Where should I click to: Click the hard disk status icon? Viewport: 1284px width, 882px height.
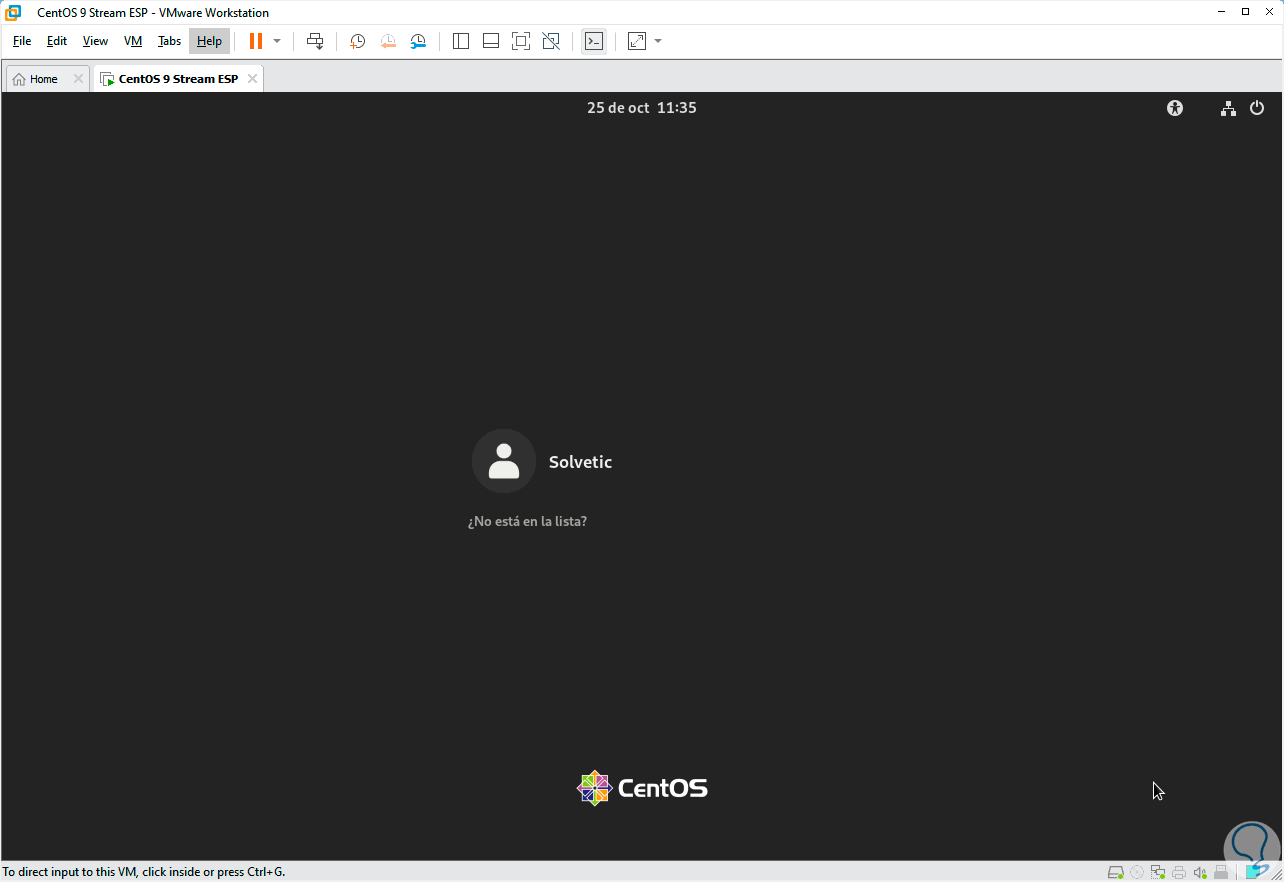tap(1116, 872)
